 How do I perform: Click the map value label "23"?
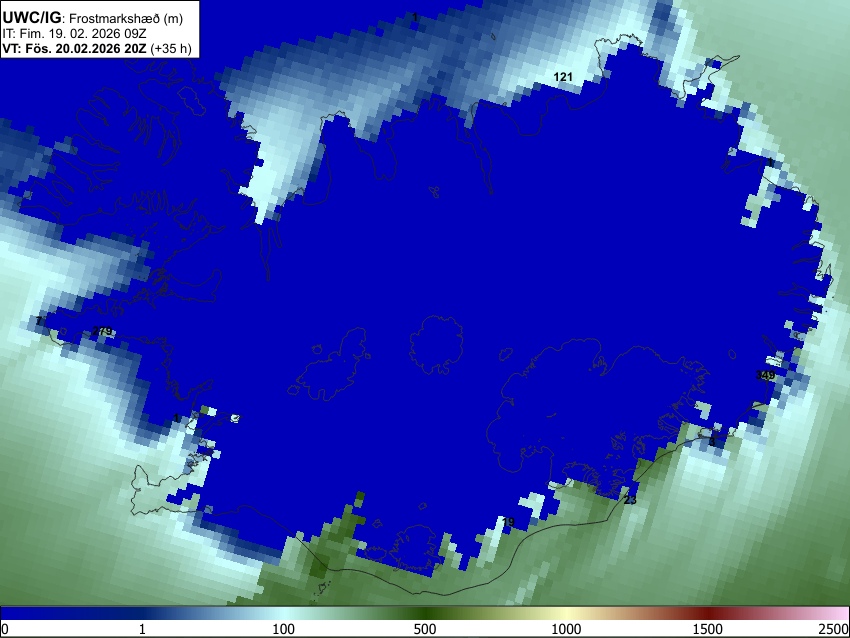(x=630, y=500)
